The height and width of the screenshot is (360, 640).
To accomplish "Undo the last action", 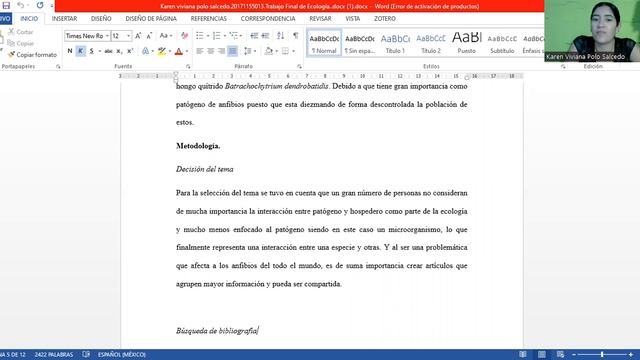I will pyautogui.click(x=20, y=5).
